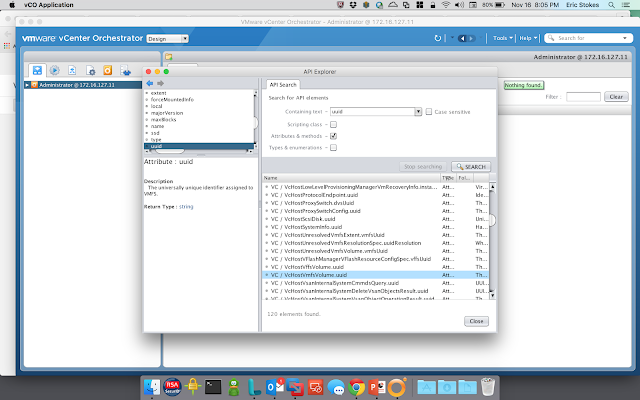
Task: Open the My Orchestrator view icon
Action: coord(37,70)
